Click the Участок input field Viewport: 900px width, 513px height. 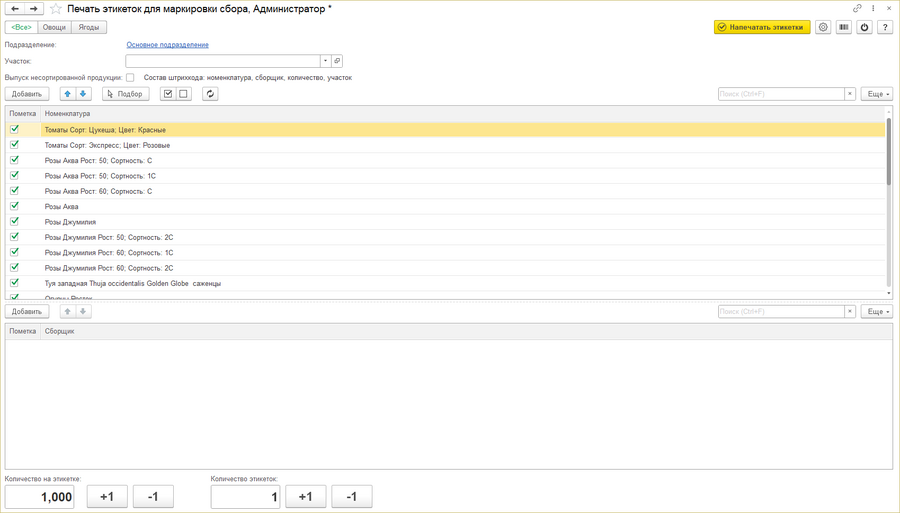point(223,61)
